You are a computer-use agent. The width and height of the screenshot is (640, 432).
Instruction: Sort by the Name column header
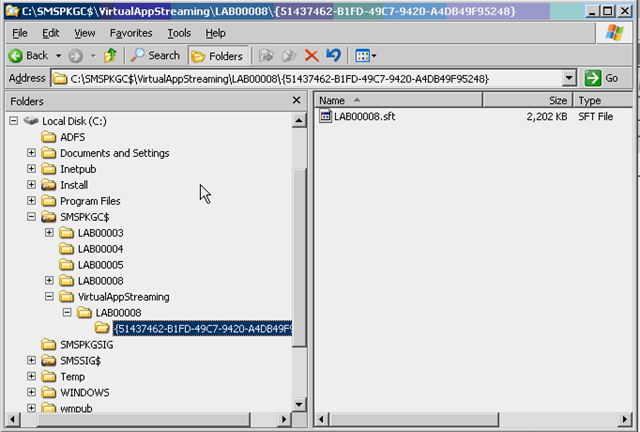pos(398,100)
